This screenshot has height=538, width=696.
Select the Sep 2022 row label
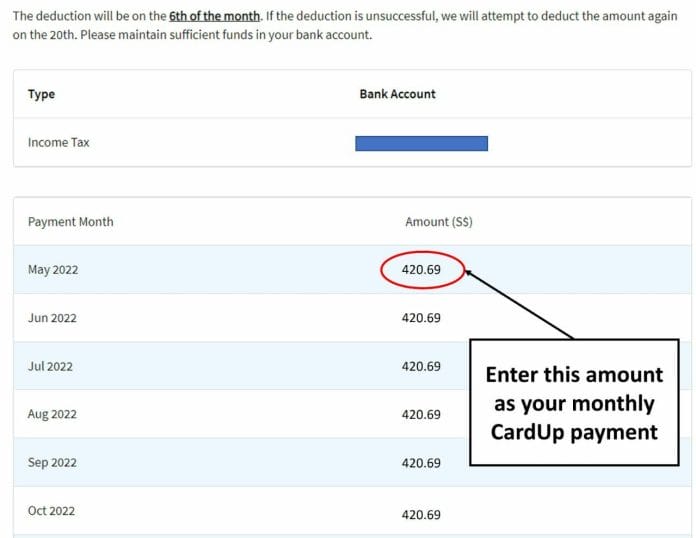coord(52,463)
